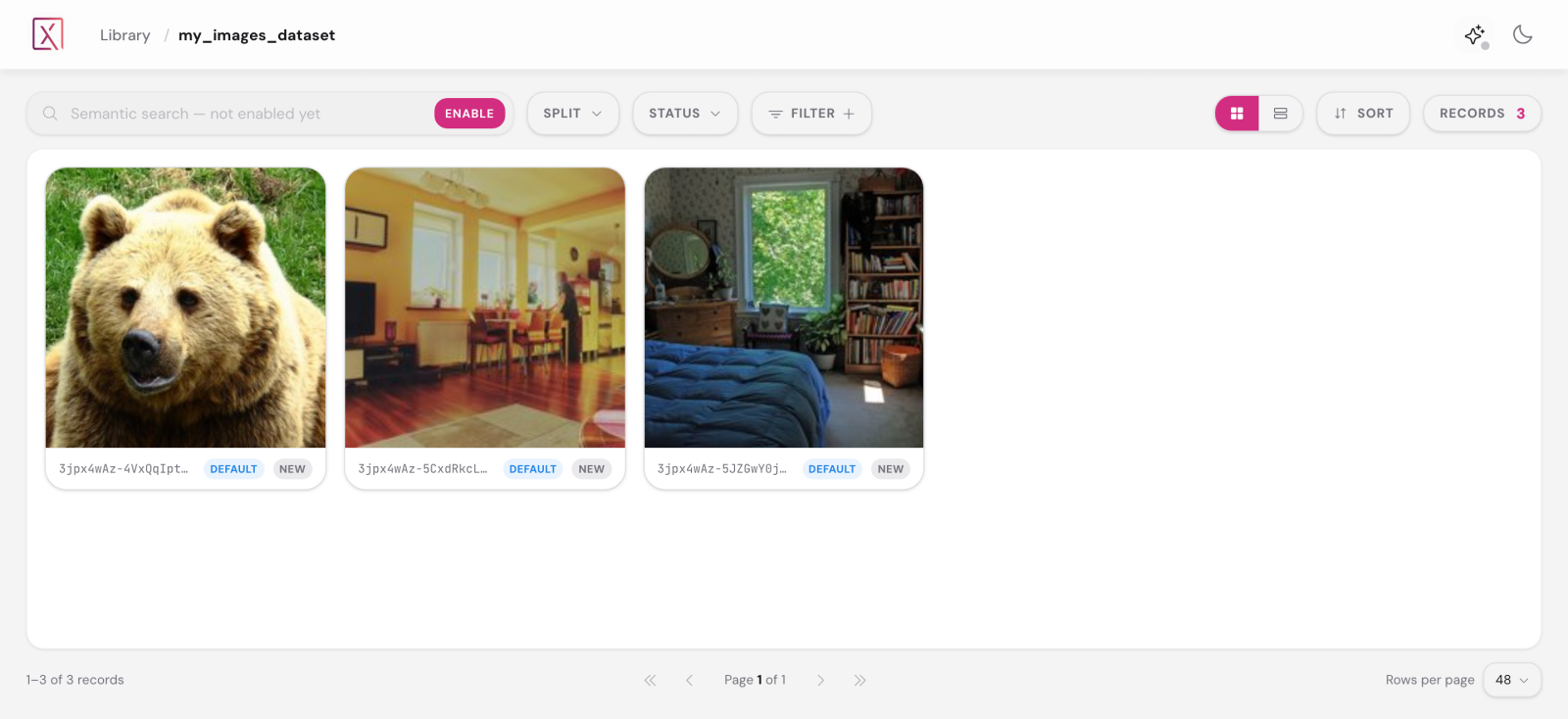The height and width of the screenshot is (719, 1568).
Task: Switch to list view
Action: (x=1280, y=114)
